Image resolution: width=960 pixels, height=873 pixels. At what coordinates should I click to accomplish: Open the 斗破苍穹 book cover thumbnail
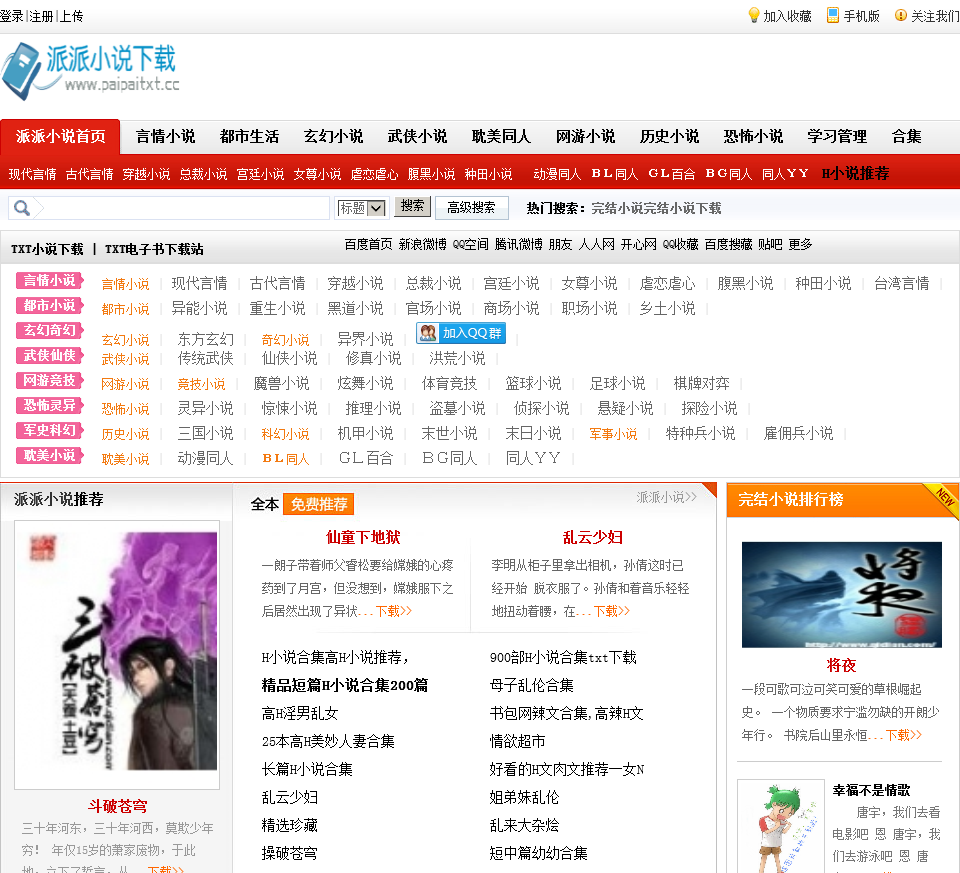[x=117, y=654]
